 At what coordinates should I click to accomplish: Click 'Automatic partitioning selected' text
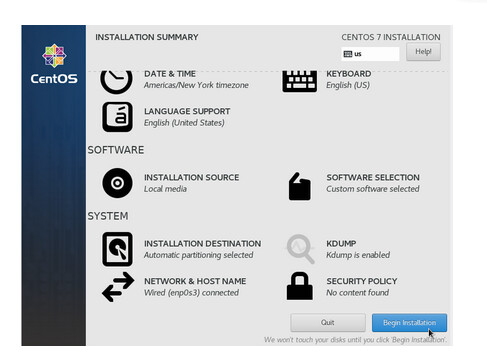pos(198,255)
